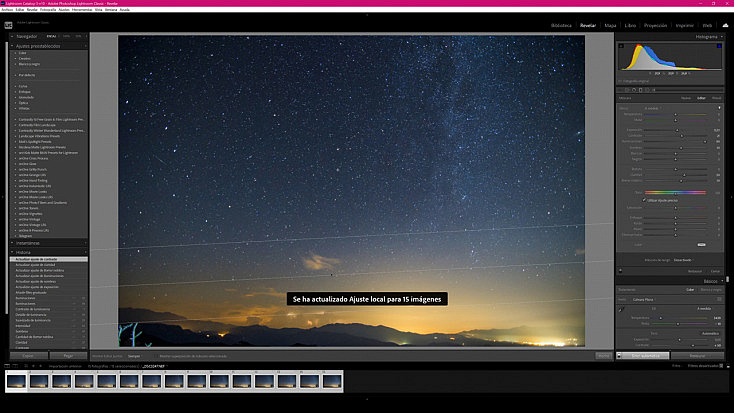Collapse the Navegador panel
The height and width of the screenshot is (413, 734).
(12, 36)
